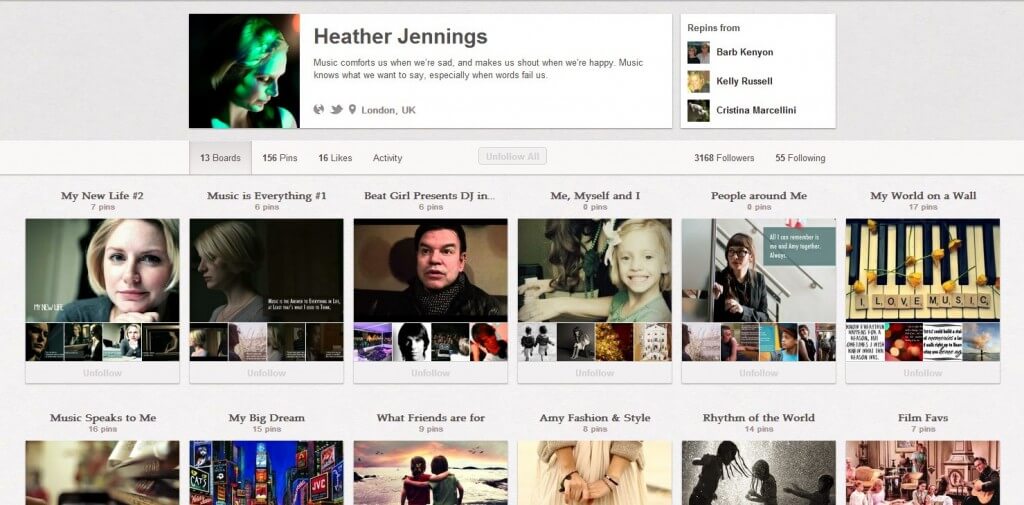Open the Twitter bird icon link
The image size is (1024, 505).
click(336, 109)
